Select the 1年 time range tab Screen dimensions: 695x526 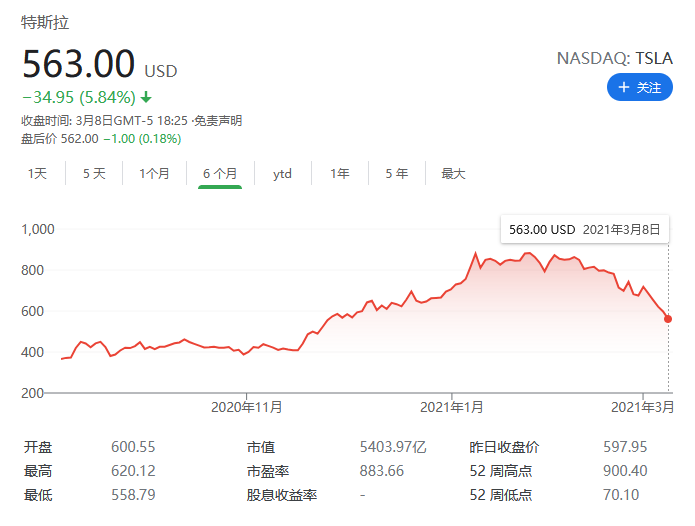(x=340, y=173)
